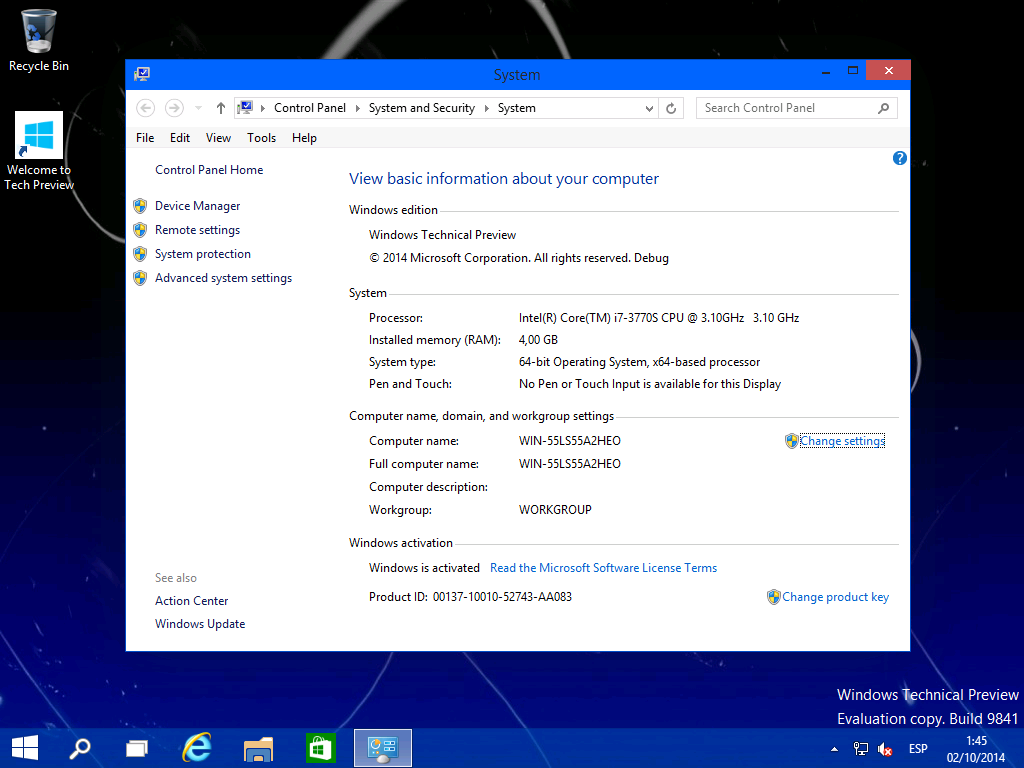Image resolution: width=1024 pixels, height=768 pixels.
Task: Open the Tools menu
Action: click(x=261, y=137)
